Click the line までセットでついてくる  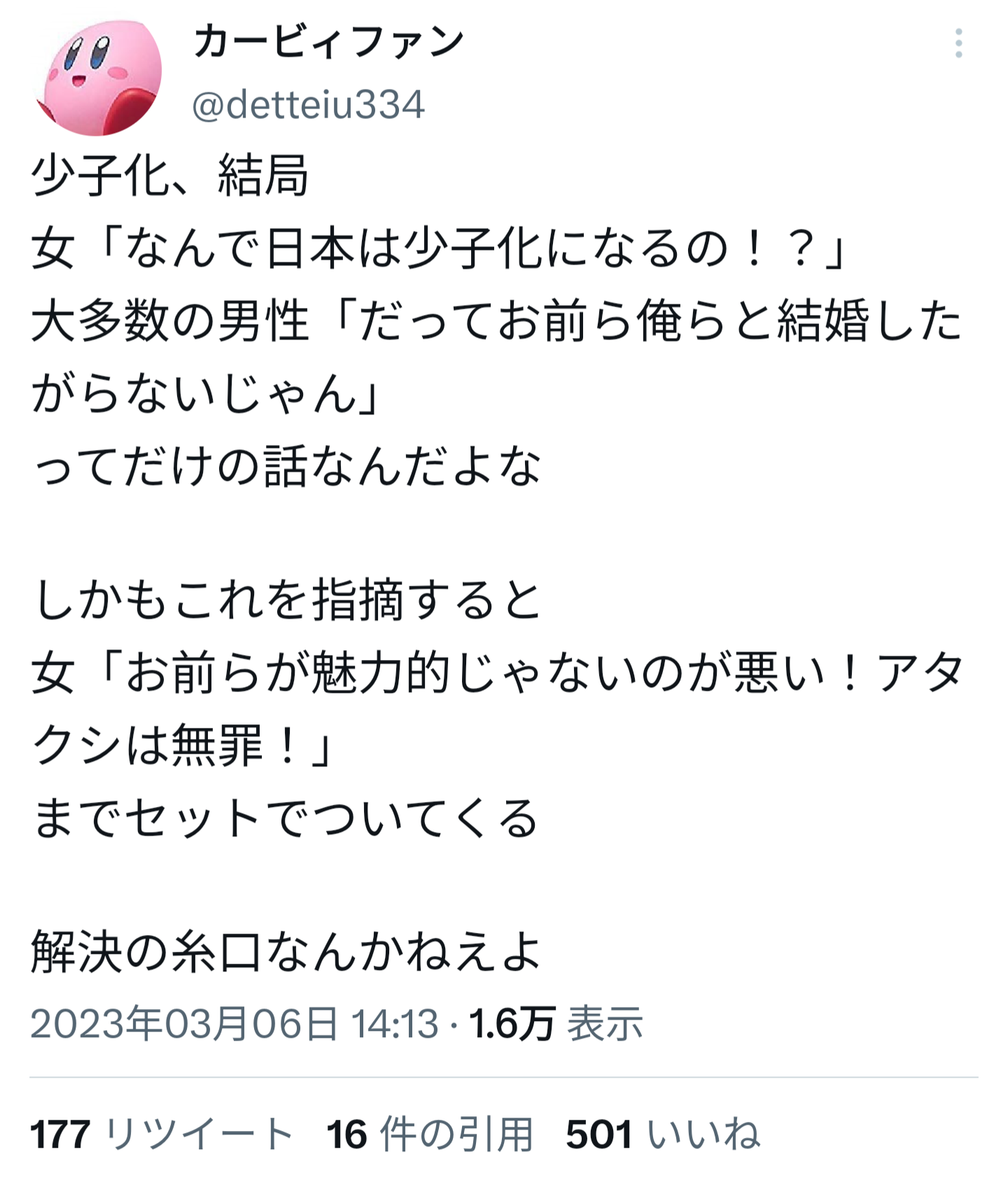pyautogui.click(x=285, y=817)
